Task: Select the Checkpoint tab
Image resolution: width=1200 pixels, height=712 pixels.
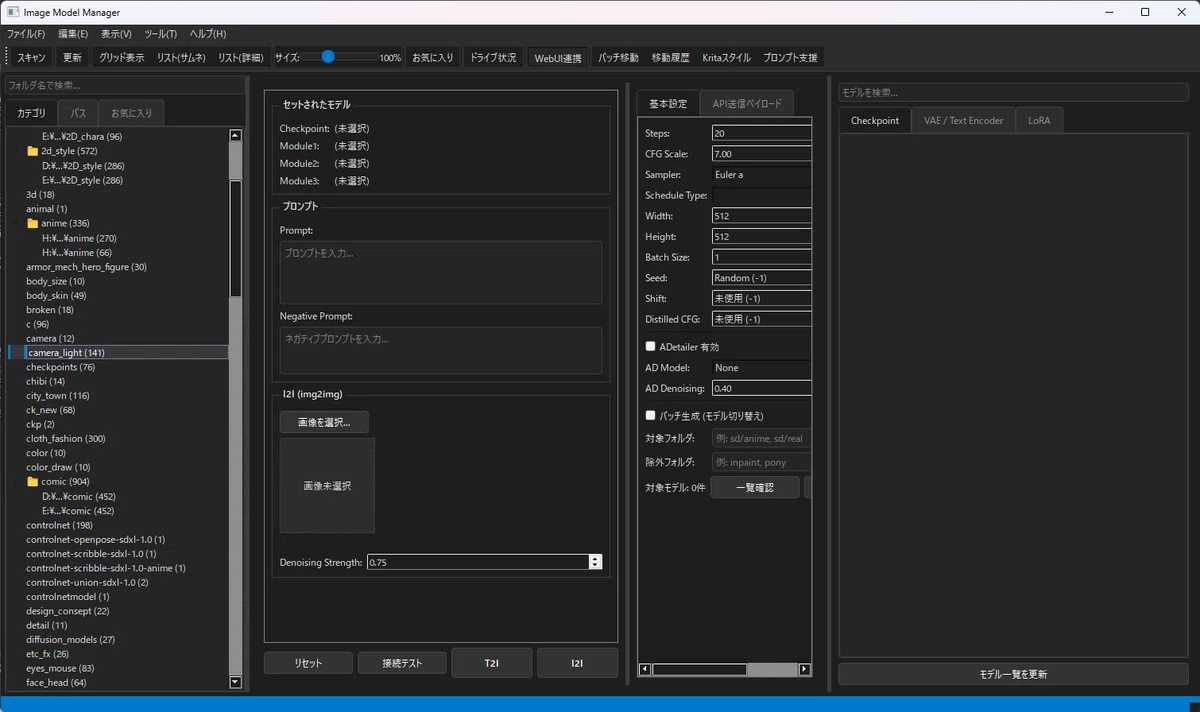Action: coord(875,120)
